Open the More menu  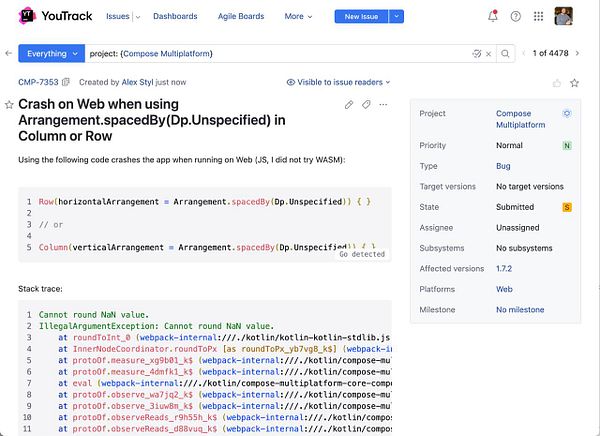(298, 16)
